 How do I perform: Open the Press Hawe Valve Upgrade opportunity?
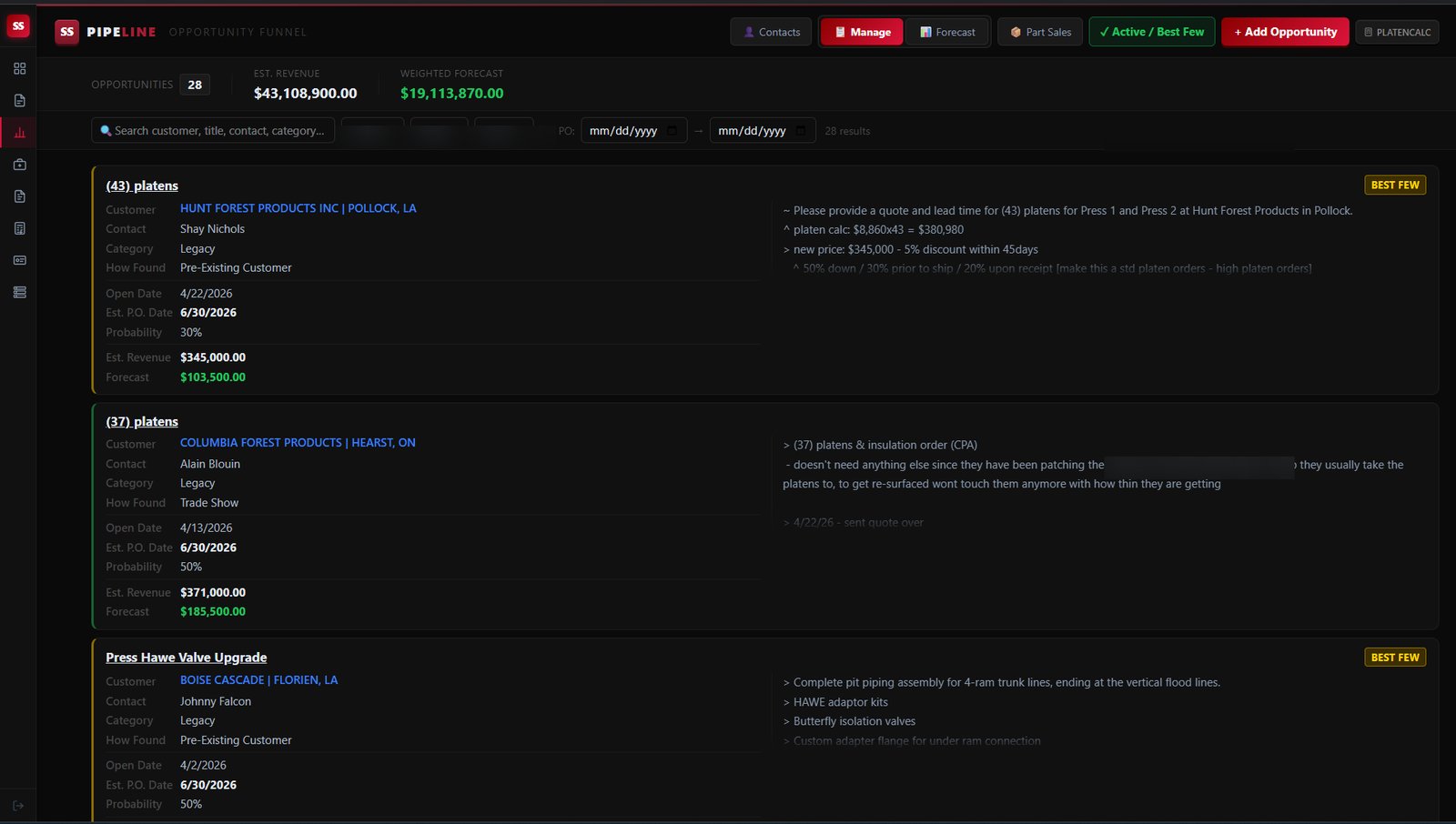tap(187, 658)
